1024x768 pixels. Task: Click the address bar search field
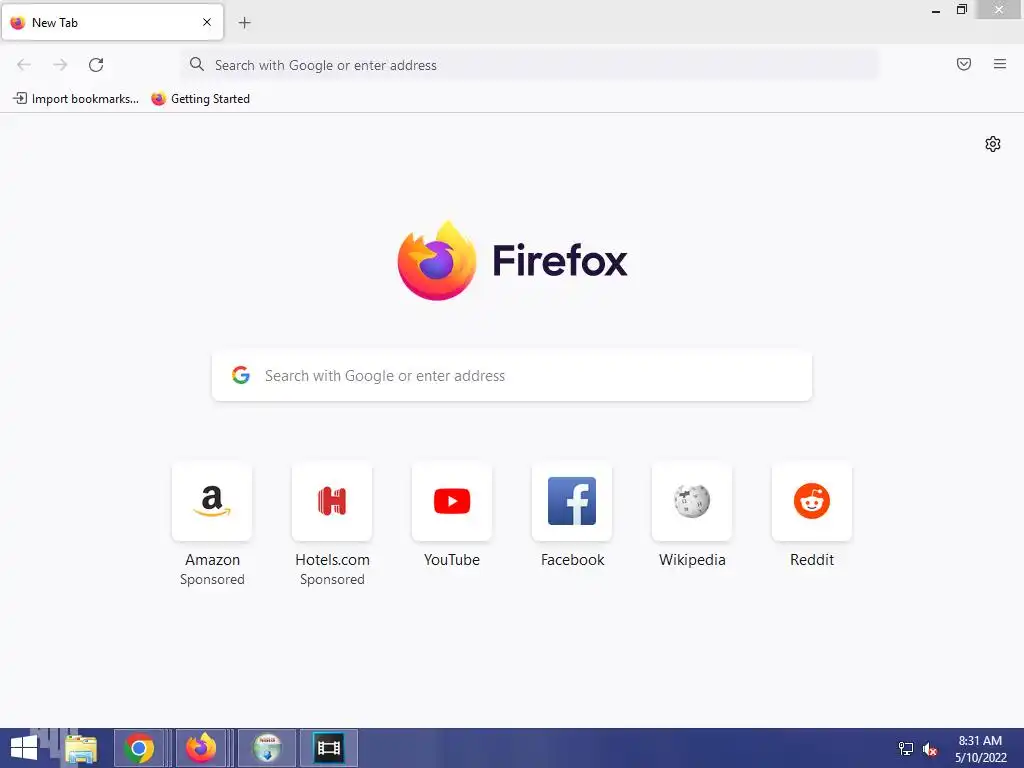tap(530, 65)
